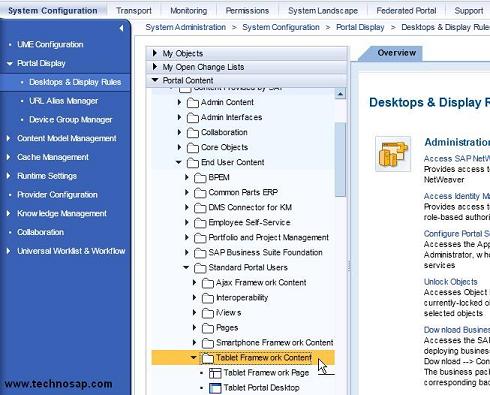The width and height of the screenshot is (490, 395).
Task: Click the Collaboration folder icon in tree
Action: [x=193, y=133]
